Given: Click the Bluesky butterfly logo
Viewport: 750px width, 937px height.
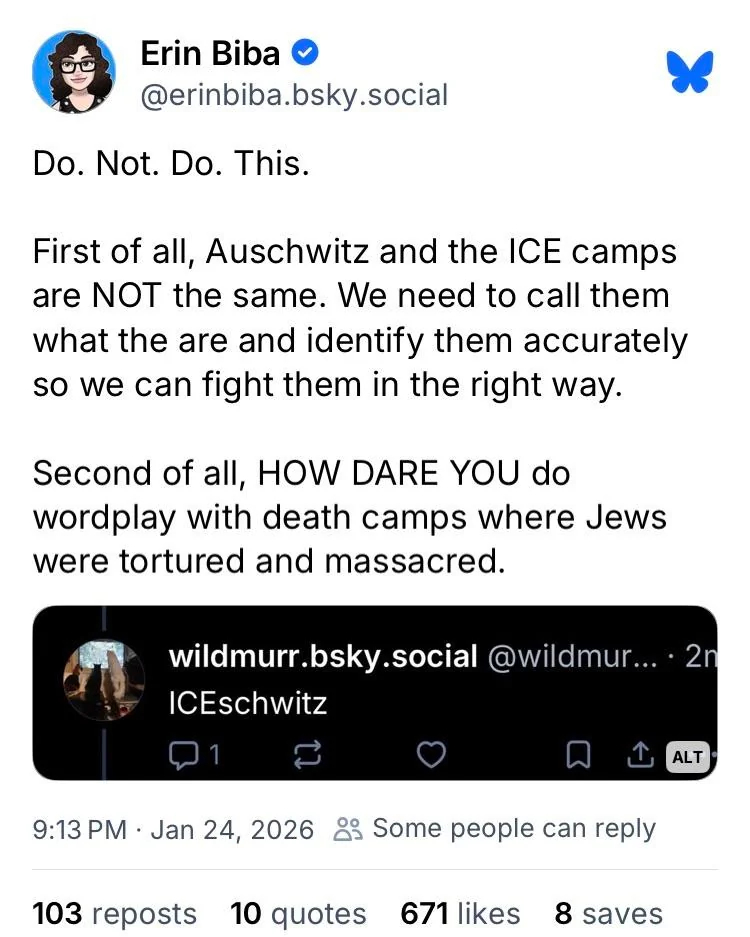Looking at the screenshot, I should 692,72.
